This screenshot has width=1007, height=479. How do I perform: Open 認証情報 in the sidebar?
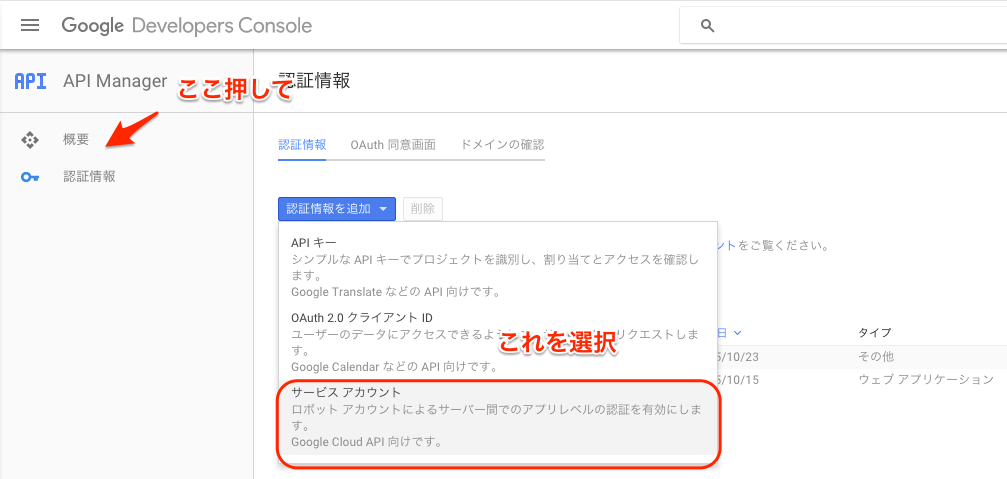(x=89, y=177)
